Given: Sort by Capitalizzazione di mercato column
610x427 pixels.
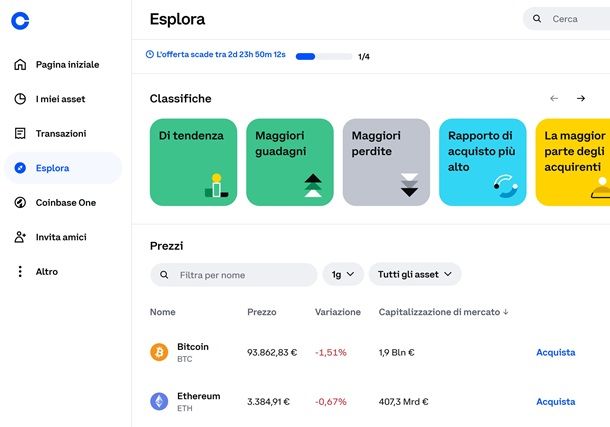Looking at the screenshot, I should tap(443, 312).
